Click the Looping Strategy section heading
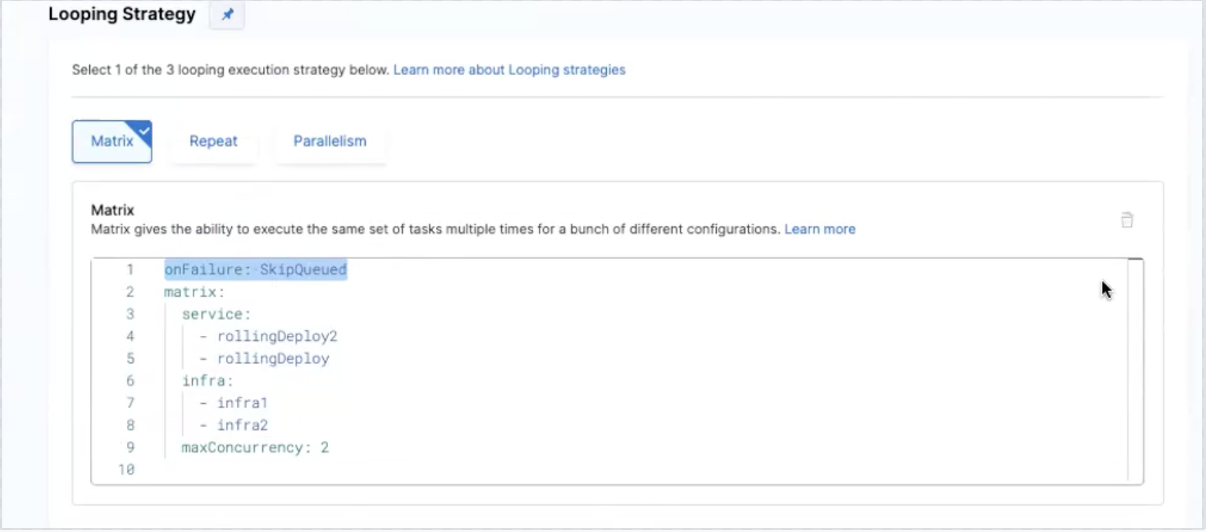The image size is (1206, 532). 122,15
